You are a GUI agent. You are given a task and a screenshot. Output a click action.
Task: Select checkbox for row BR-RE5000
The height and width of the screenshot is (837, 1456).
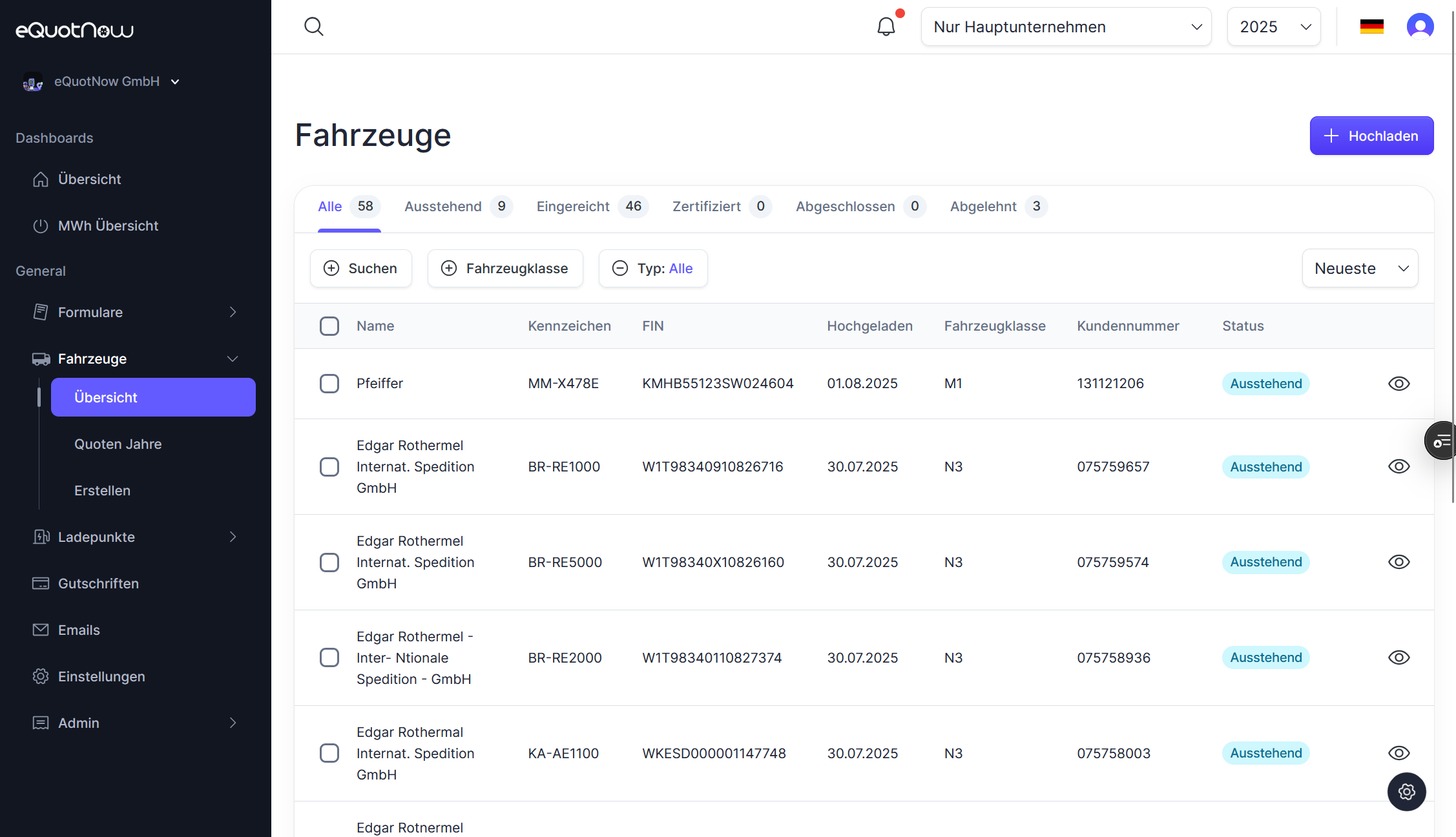point(329,563)
